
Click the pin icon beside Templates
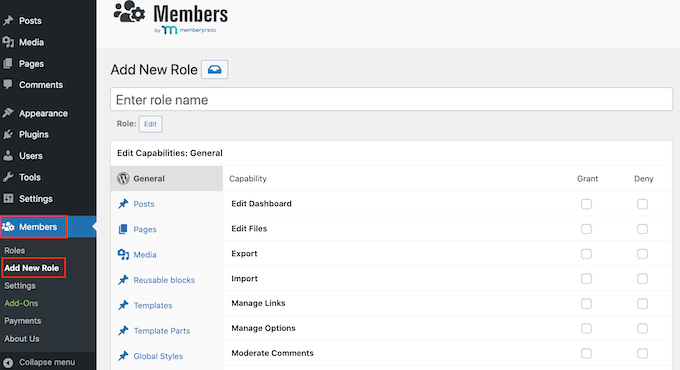(123, 305)
